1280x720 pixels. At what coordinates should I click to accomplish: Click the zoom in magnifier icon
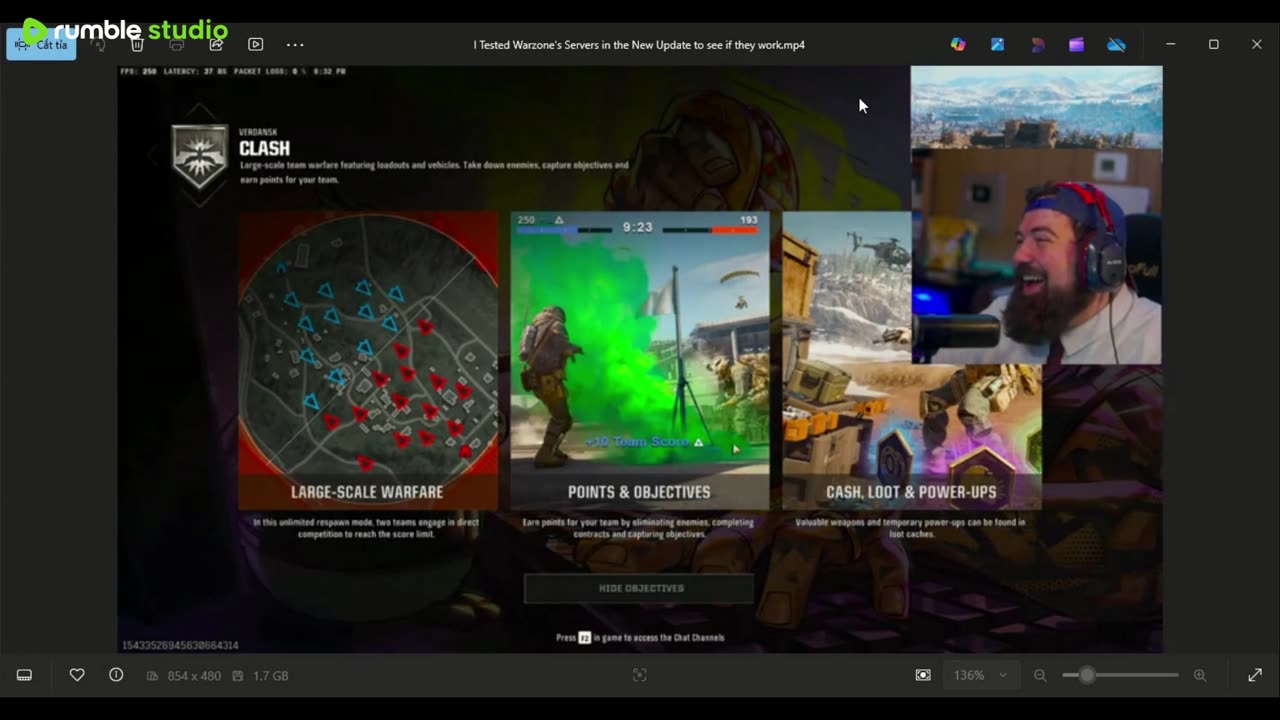(1200, 675)
